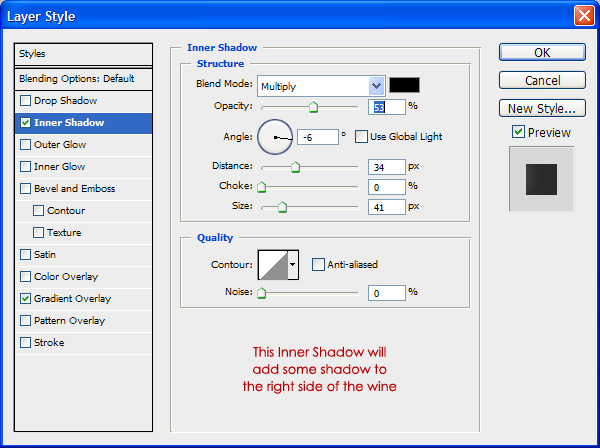
Task: Click the Distance slider handle
Action: click(295, 167)
